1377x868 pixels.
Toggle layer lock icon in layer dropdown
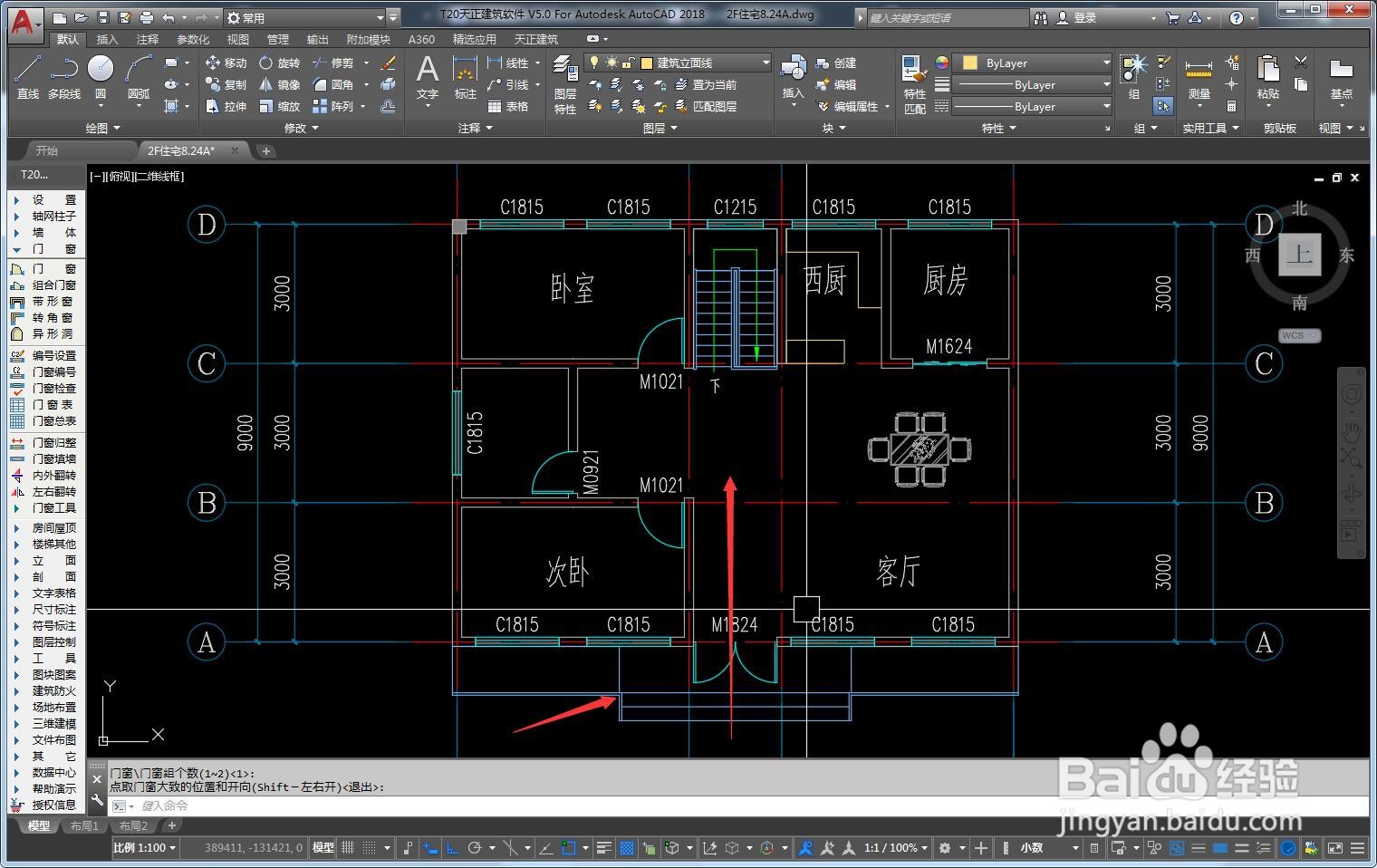point(628,63)
